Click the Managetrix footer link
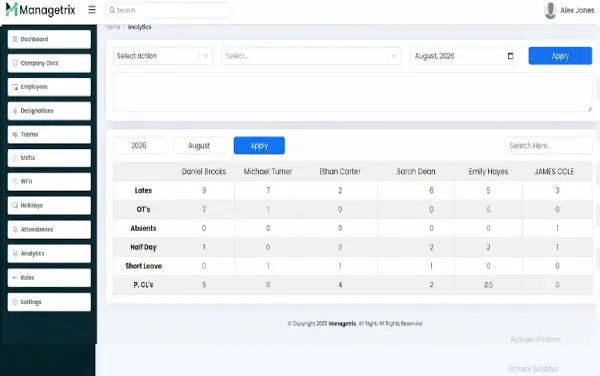 [x=342, y=324]
